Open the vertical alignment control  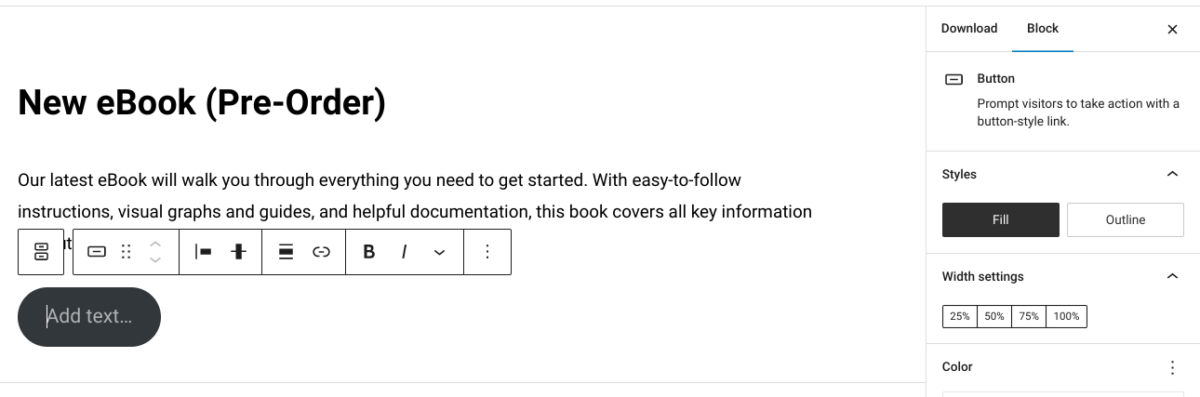pyautogui.click(x=238, y=252)
